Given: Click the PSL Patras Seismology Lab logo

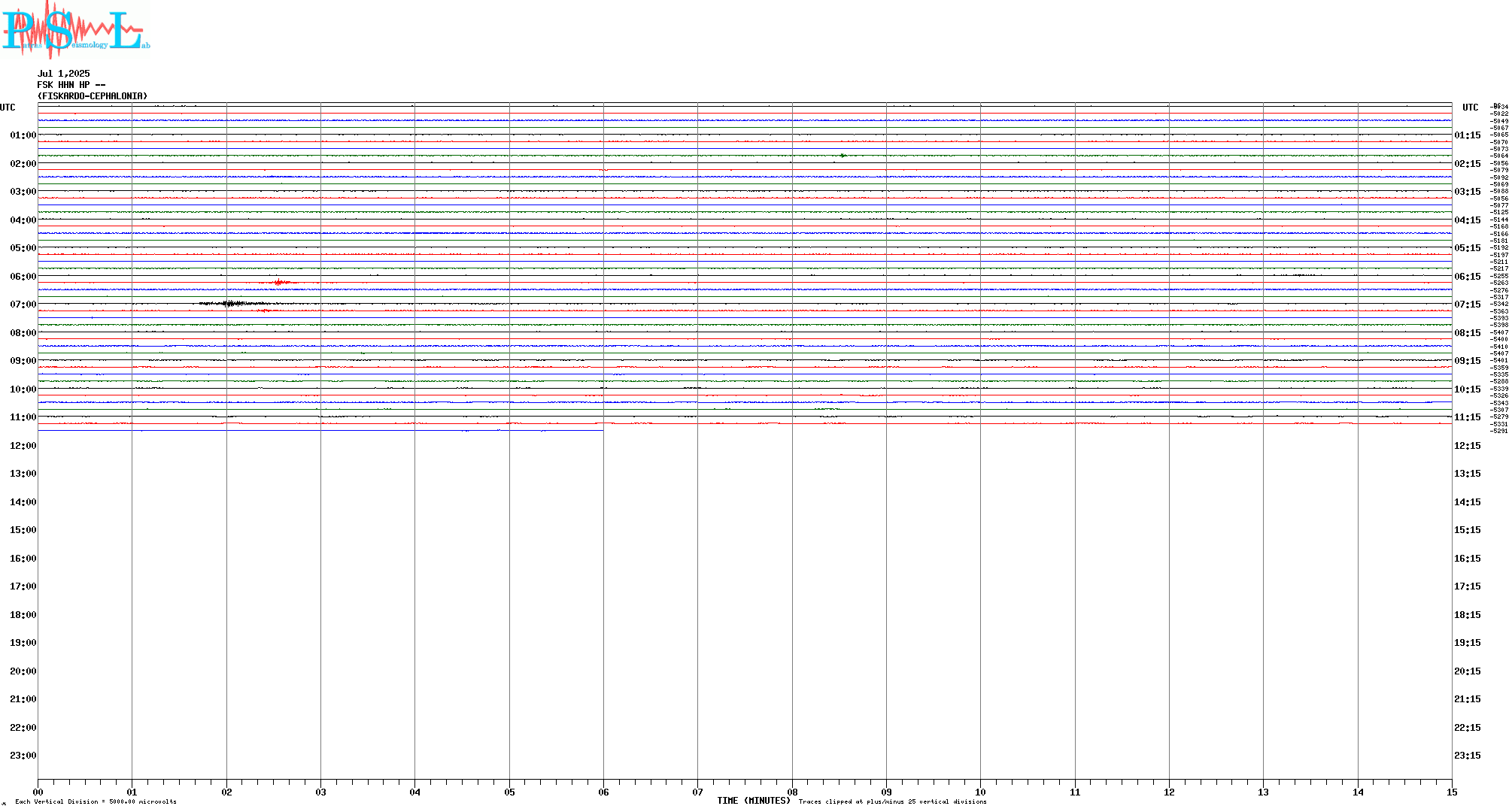Looking at the screenshot, I should point(75,29).
